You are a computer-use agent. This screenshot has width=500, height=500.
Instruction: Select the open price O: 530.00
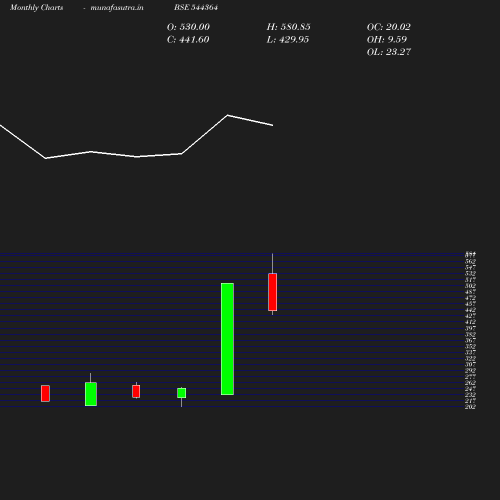point(188,27)
